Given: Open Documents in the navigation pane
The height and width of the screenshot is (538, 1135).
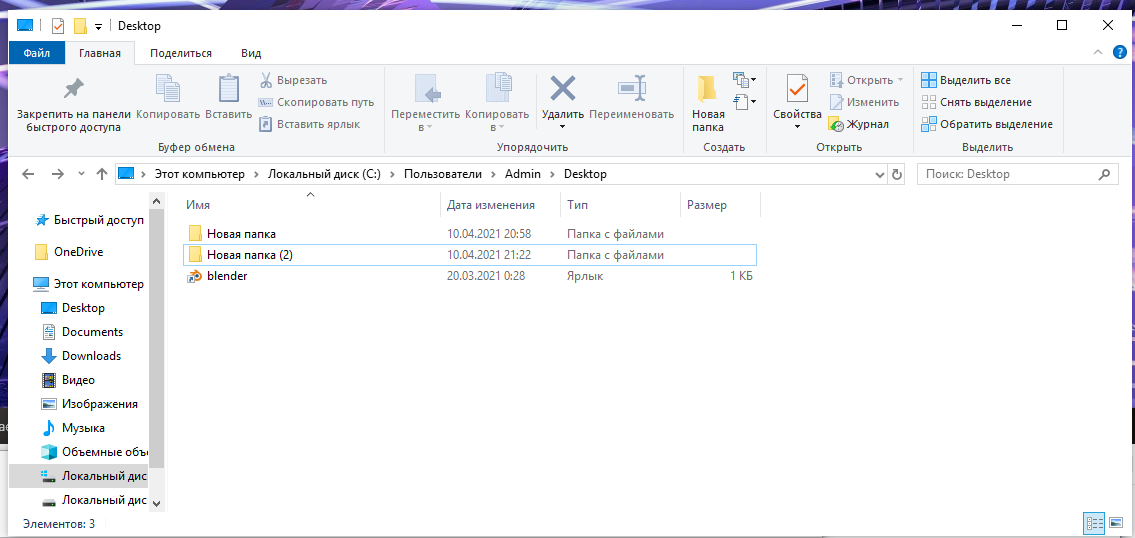Looking at the screenshot, I should (x=82, y=332).
